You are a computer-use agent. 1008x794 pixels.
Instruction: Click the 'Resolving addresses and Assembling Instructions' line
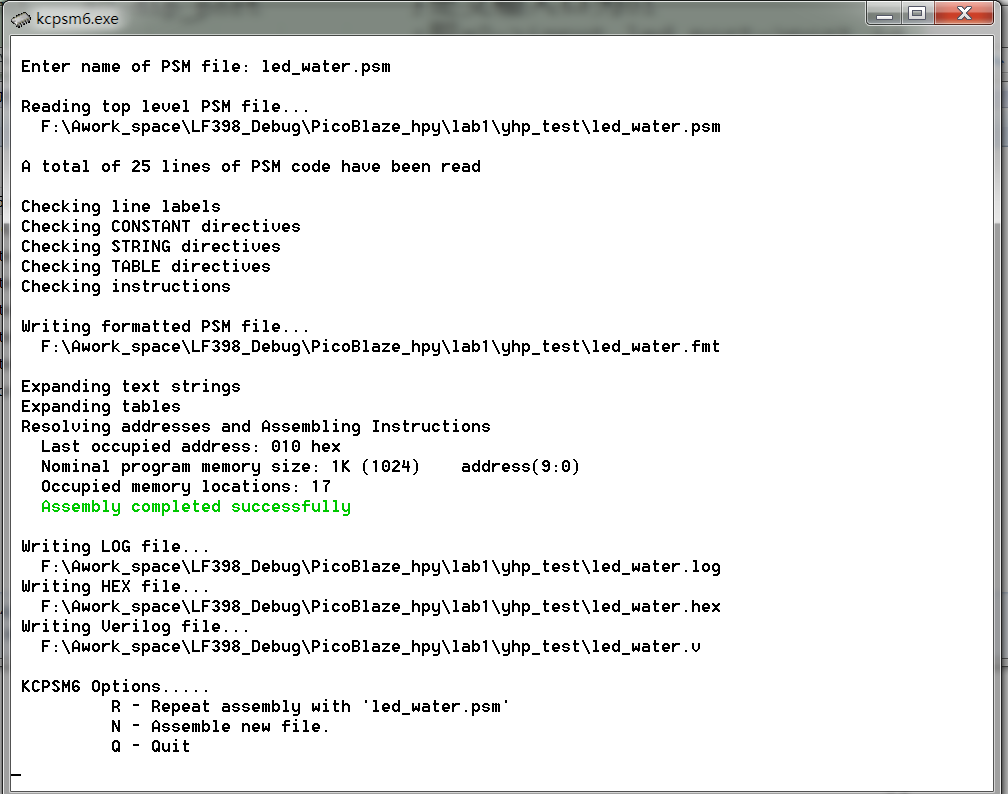coord(256,426)
